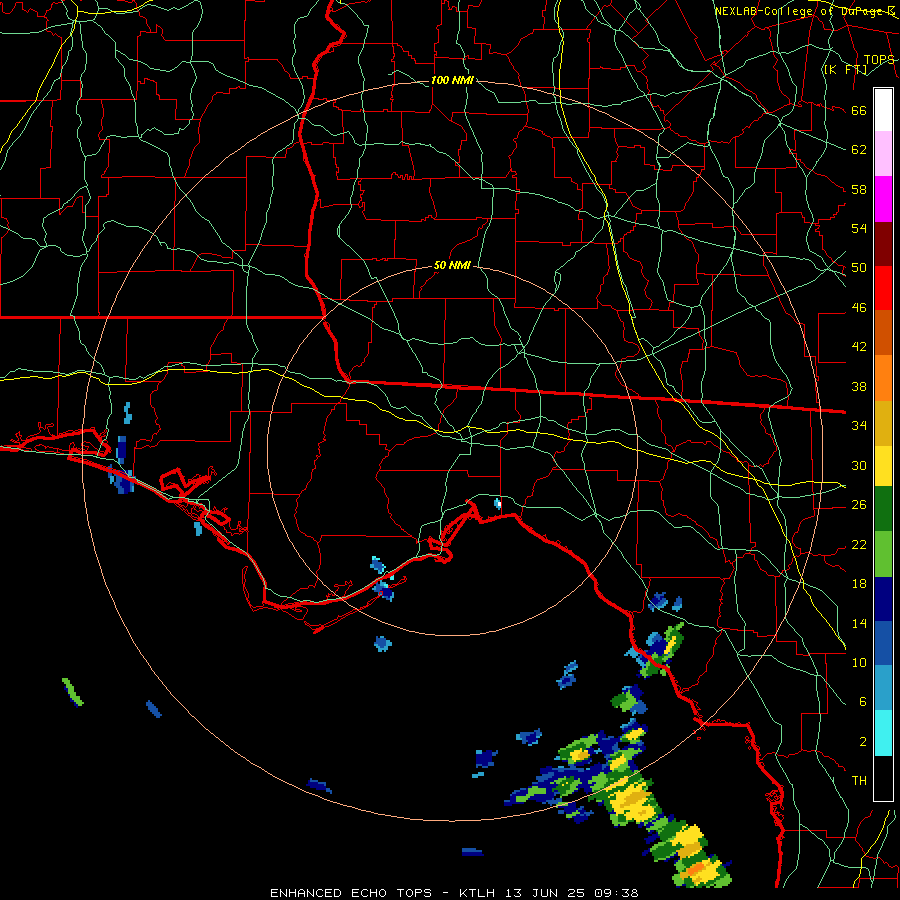
Task: Click the '6' legend value
Action: point(863,702)
